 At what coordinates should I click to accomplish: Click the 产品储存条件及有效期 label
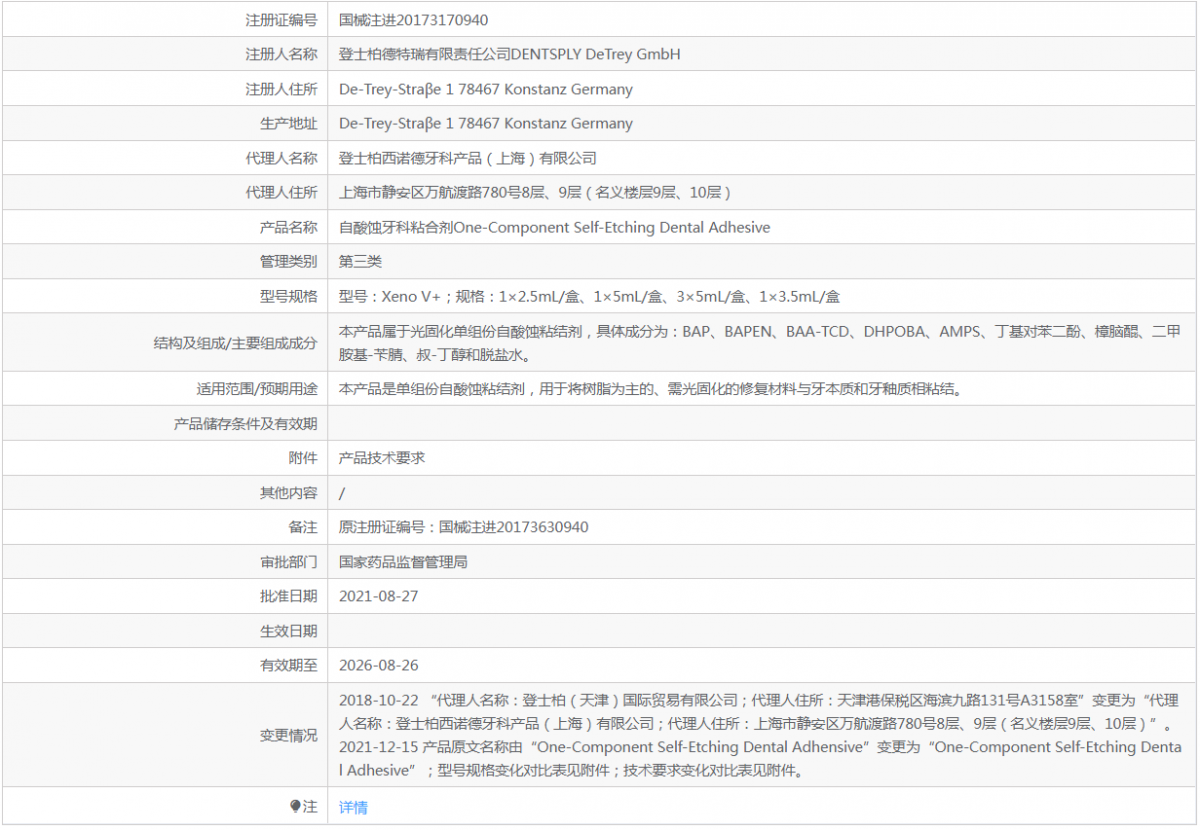coord(246,424)
